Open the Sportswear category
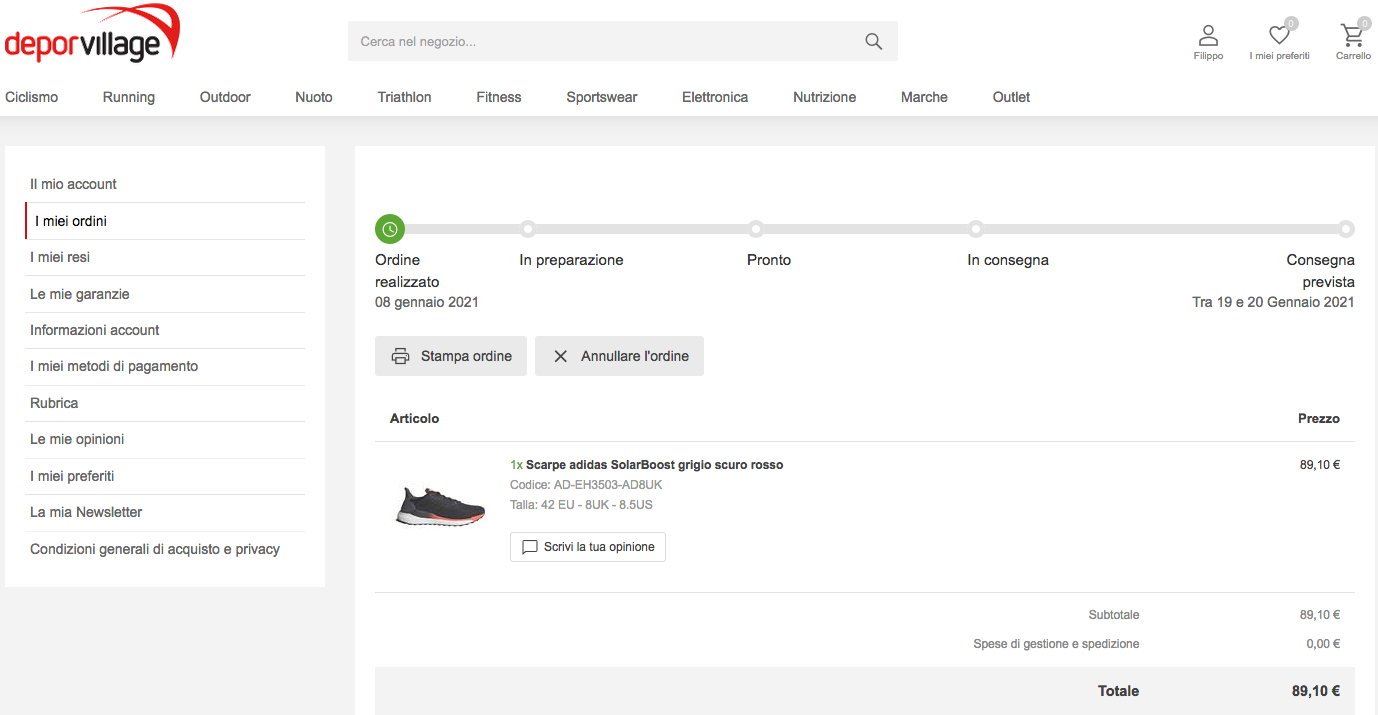Screen dimensions: 1378x715 602,97
